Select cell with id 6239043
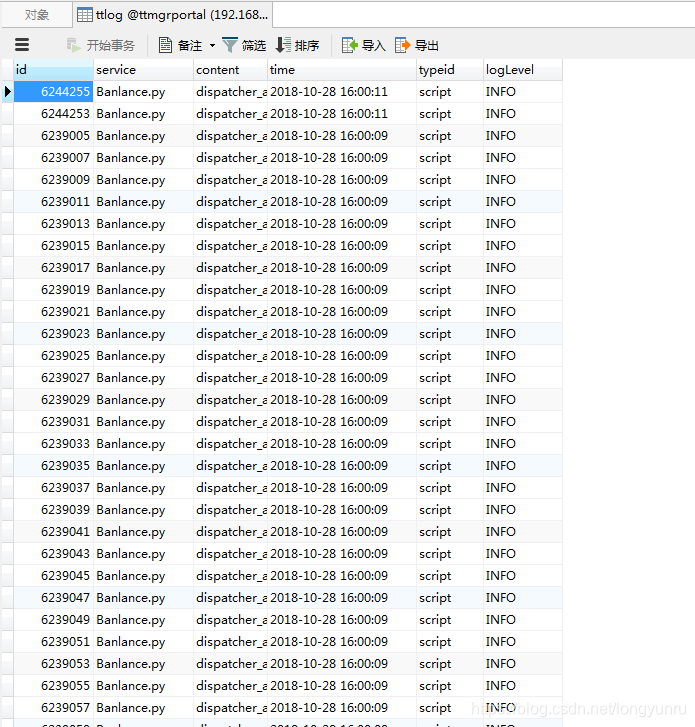695x727 pixels. click(53, 554)
